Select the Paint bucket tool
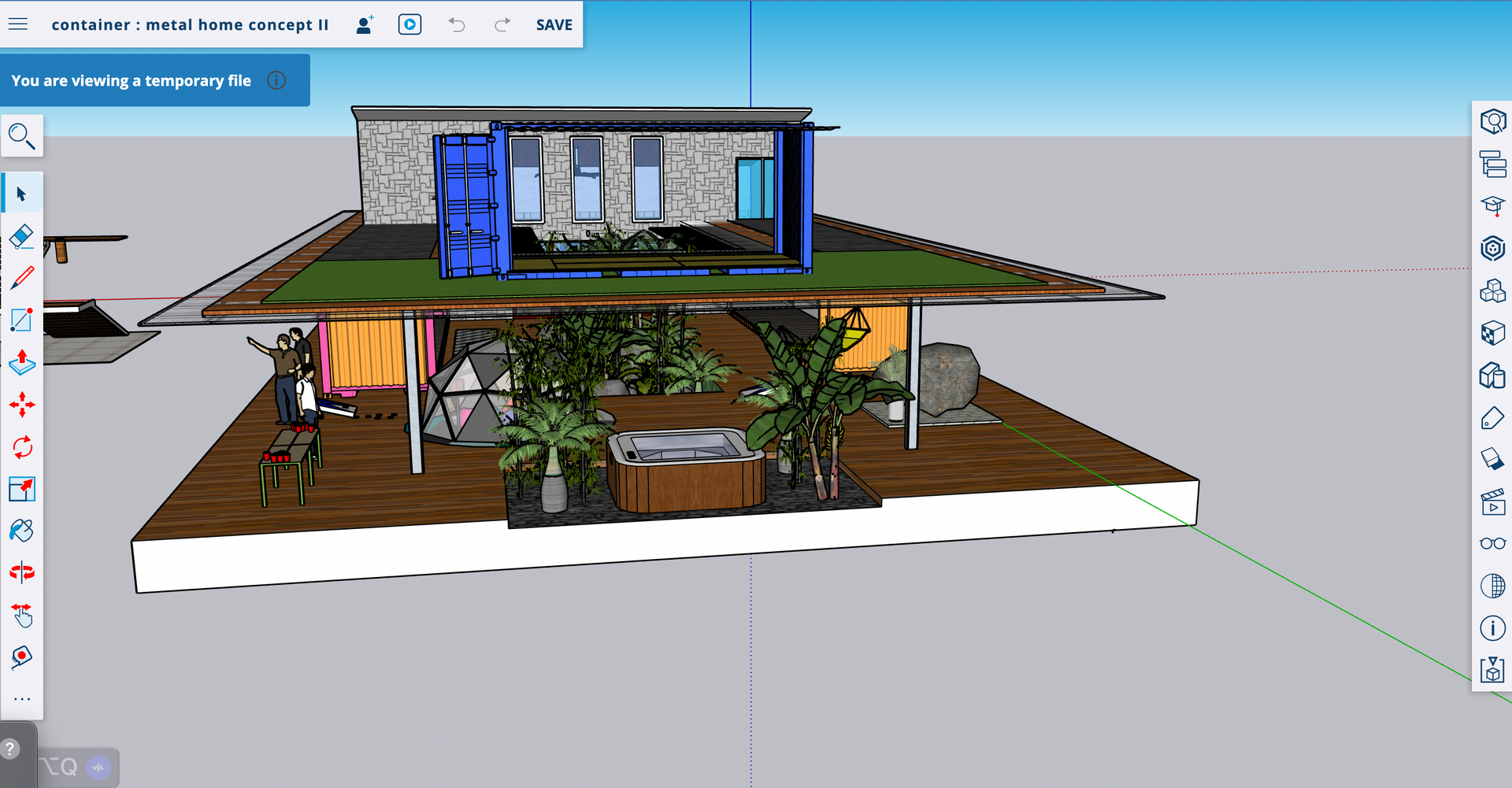1512x788 pixels. click(22, 531)
